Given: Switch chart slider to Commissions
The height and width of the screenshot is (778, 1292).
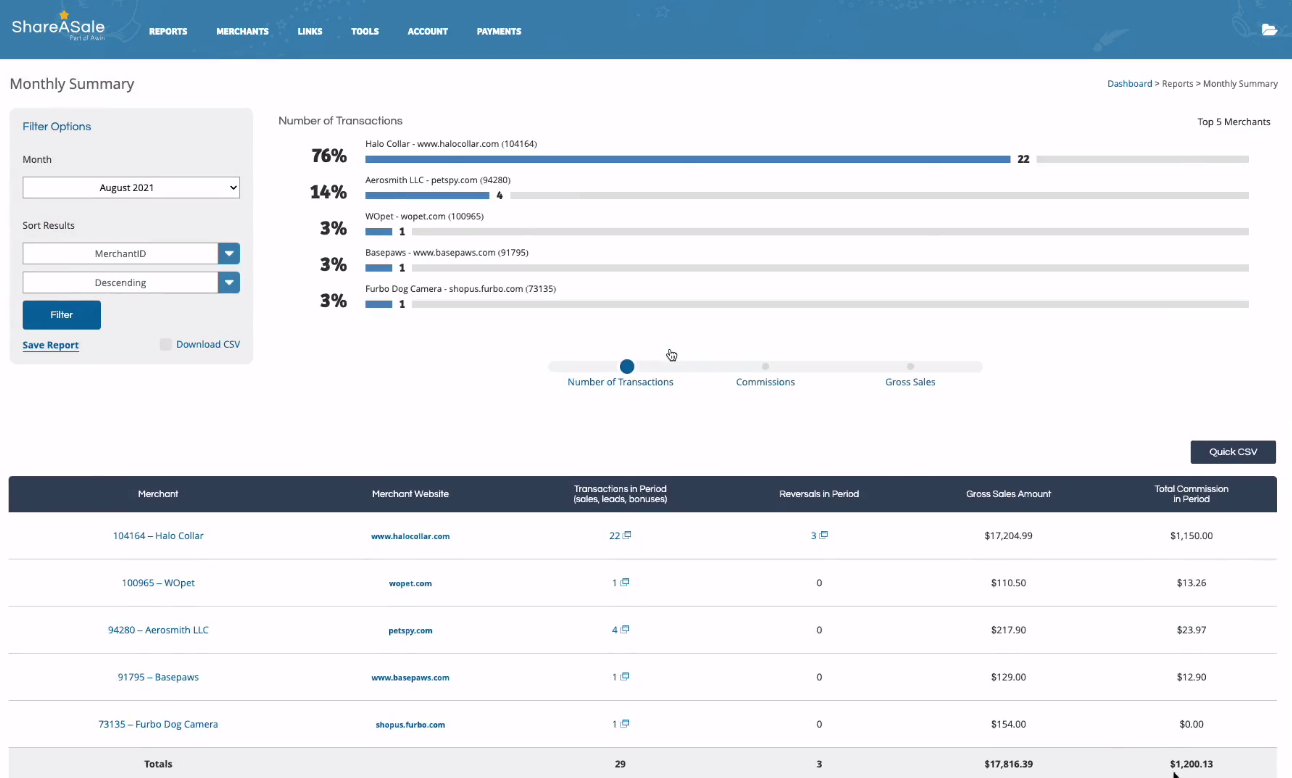Looking at the screenshot, I should pos(765,367).
